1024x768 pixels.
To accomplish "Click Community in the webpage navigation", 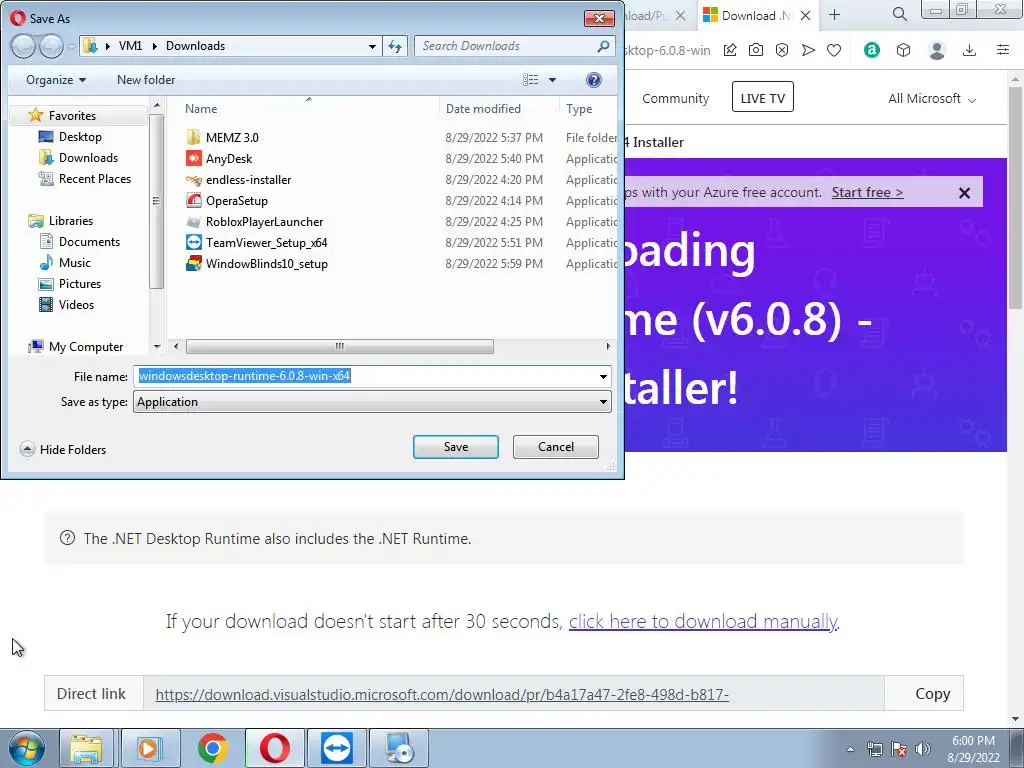I will (x=675, y=99).
